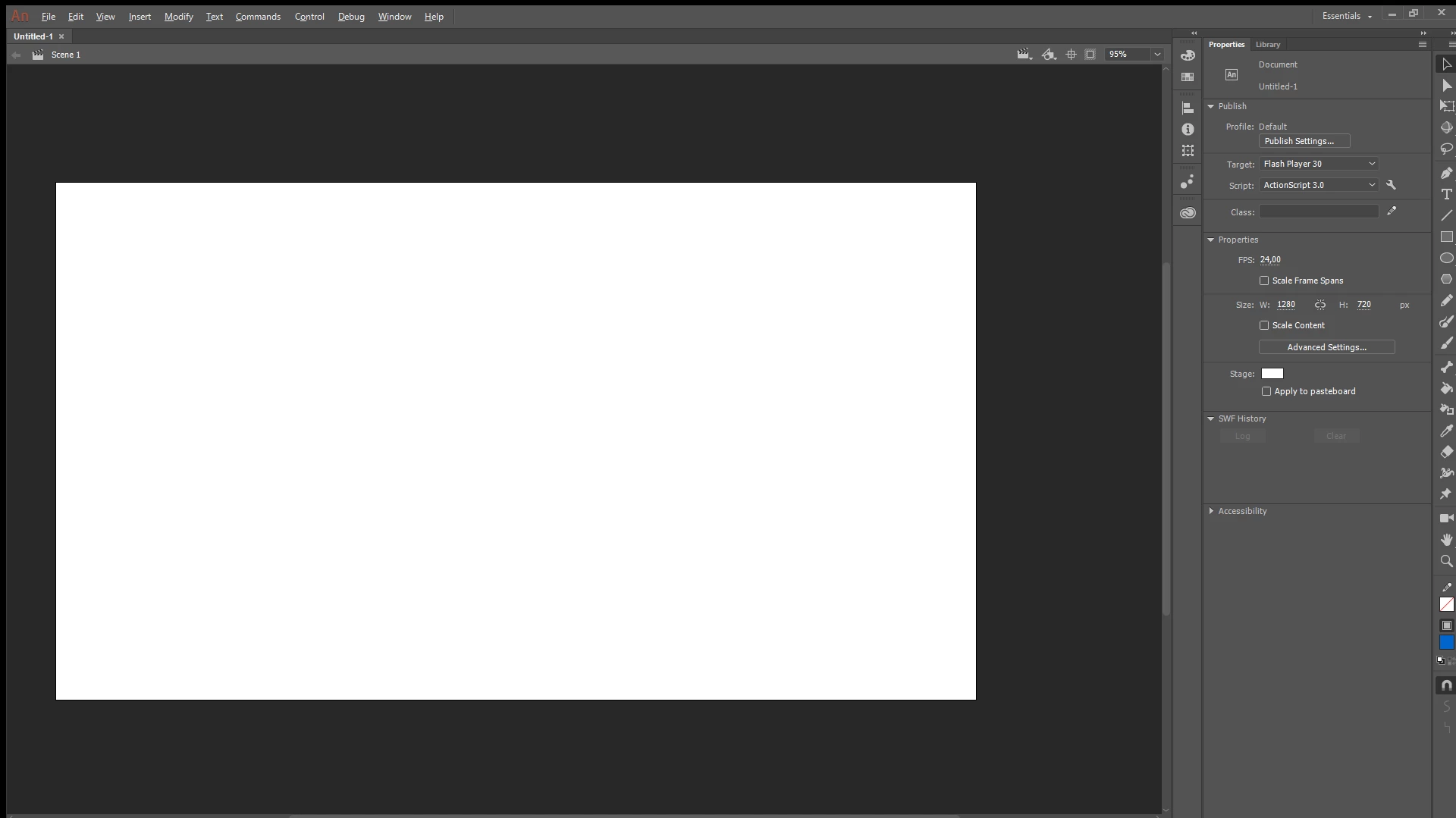Open the Info panel icon
1456x818 pixels.
pyautogui.click(x=1188, y=130)
